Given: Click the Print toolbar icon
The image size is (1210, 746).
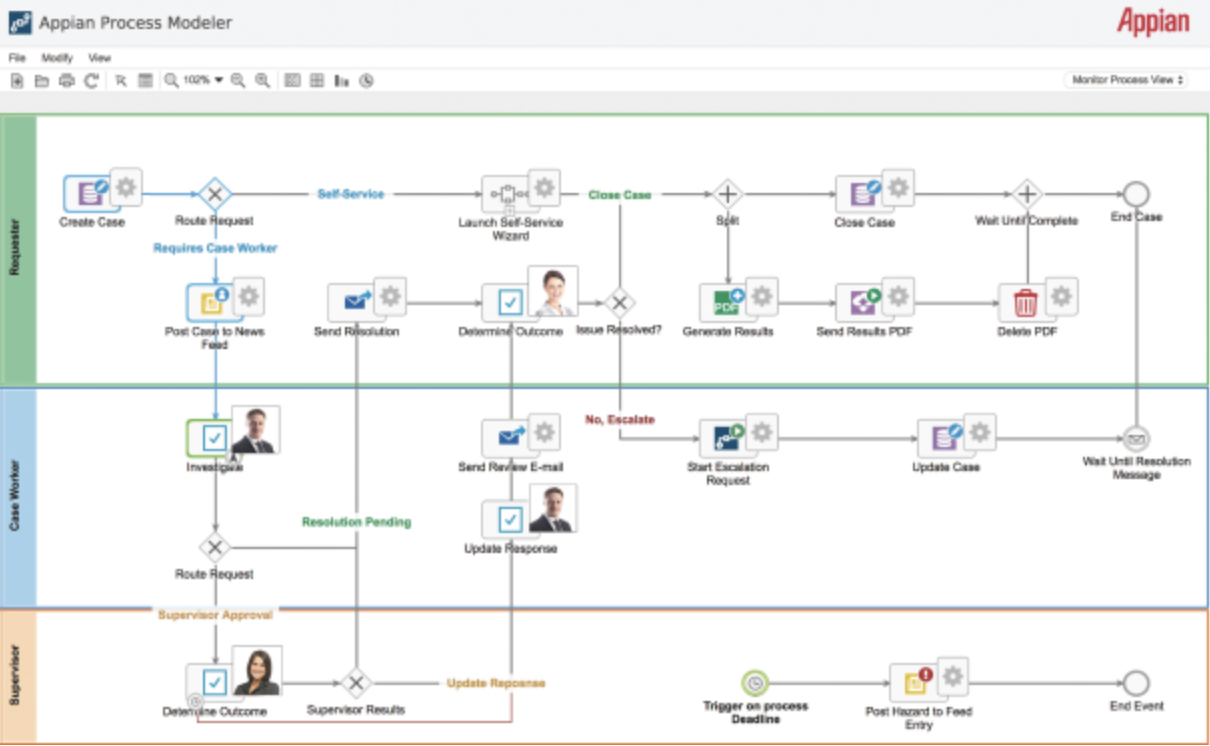Looking at the screenshot, I should pos(66,81).
